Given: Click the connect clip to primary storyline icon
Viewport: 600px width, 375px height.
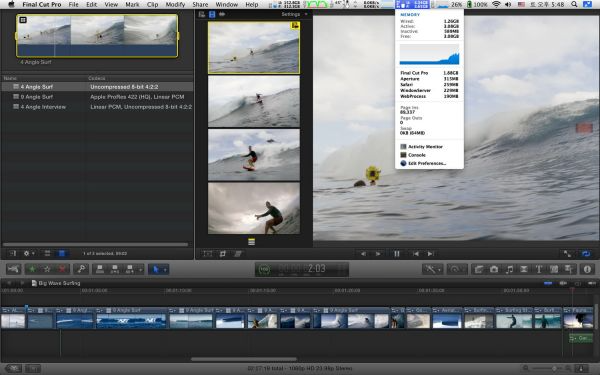Looking at the screenshot, I should [x=100, y=269].
